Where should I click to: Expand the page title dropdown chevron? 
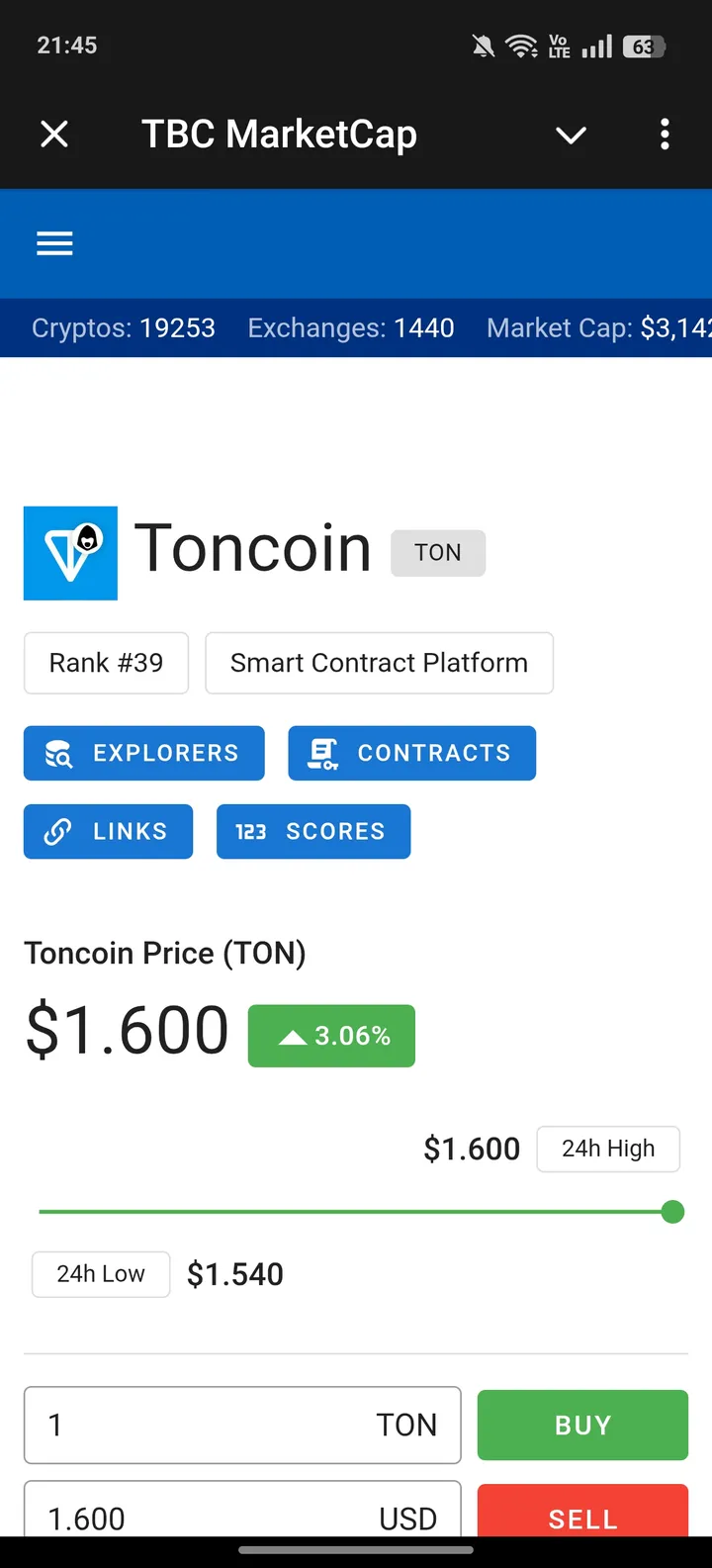click(x=571, y=135)
